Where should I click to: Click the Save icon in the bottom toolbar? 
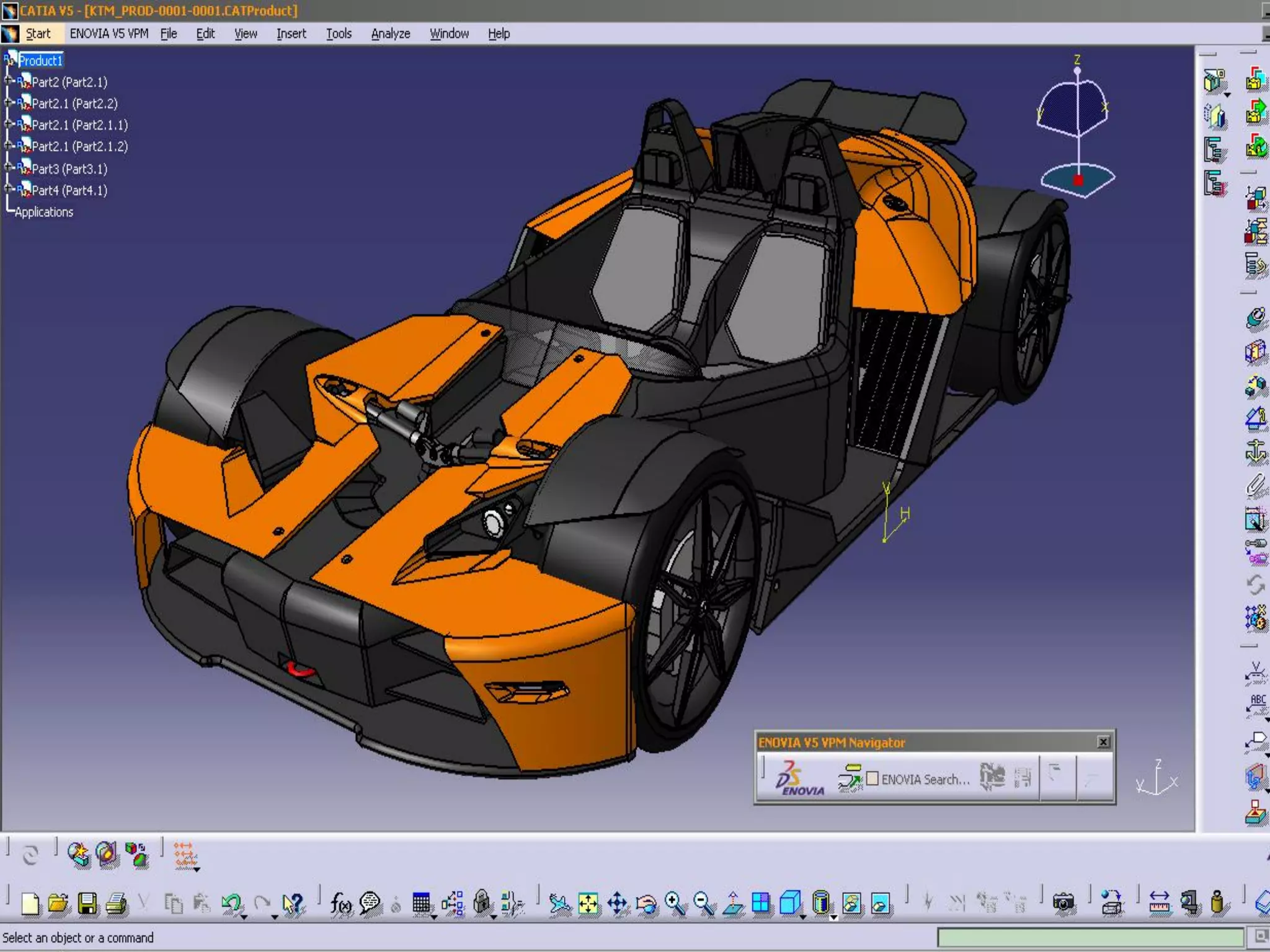point(87,903)
